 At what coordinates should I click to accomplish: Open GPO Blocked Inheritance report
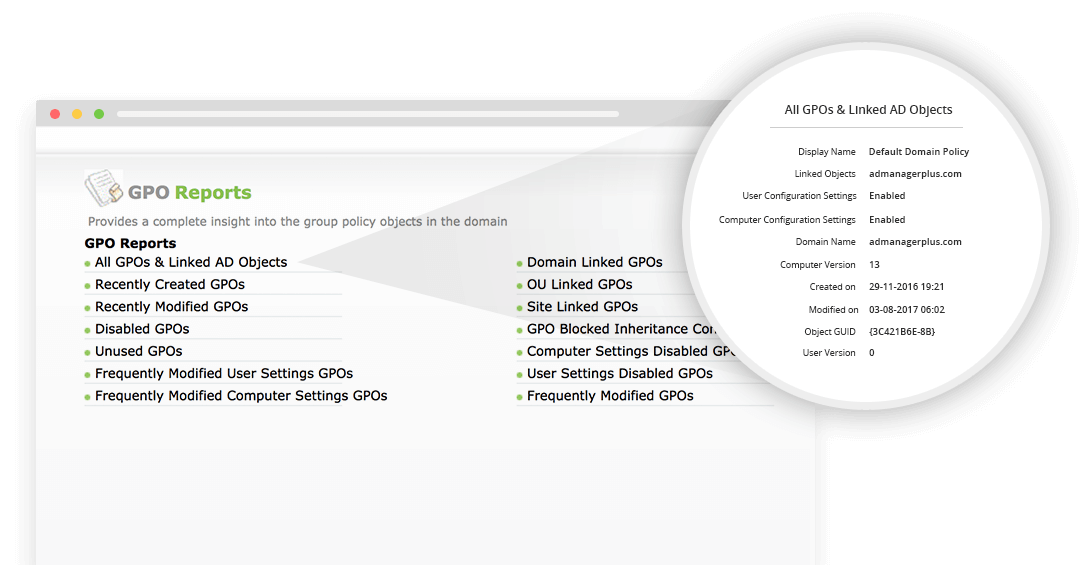pos(622,329)
